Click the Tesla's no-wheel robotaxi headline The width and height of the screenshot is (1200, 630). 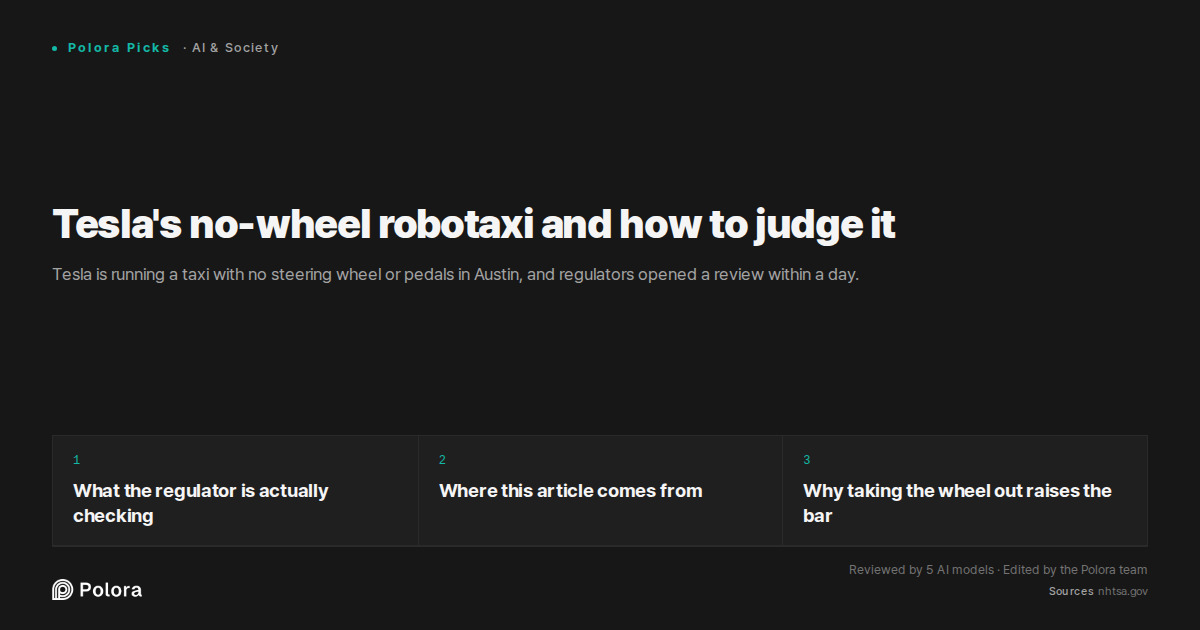[x=473, y=225]
